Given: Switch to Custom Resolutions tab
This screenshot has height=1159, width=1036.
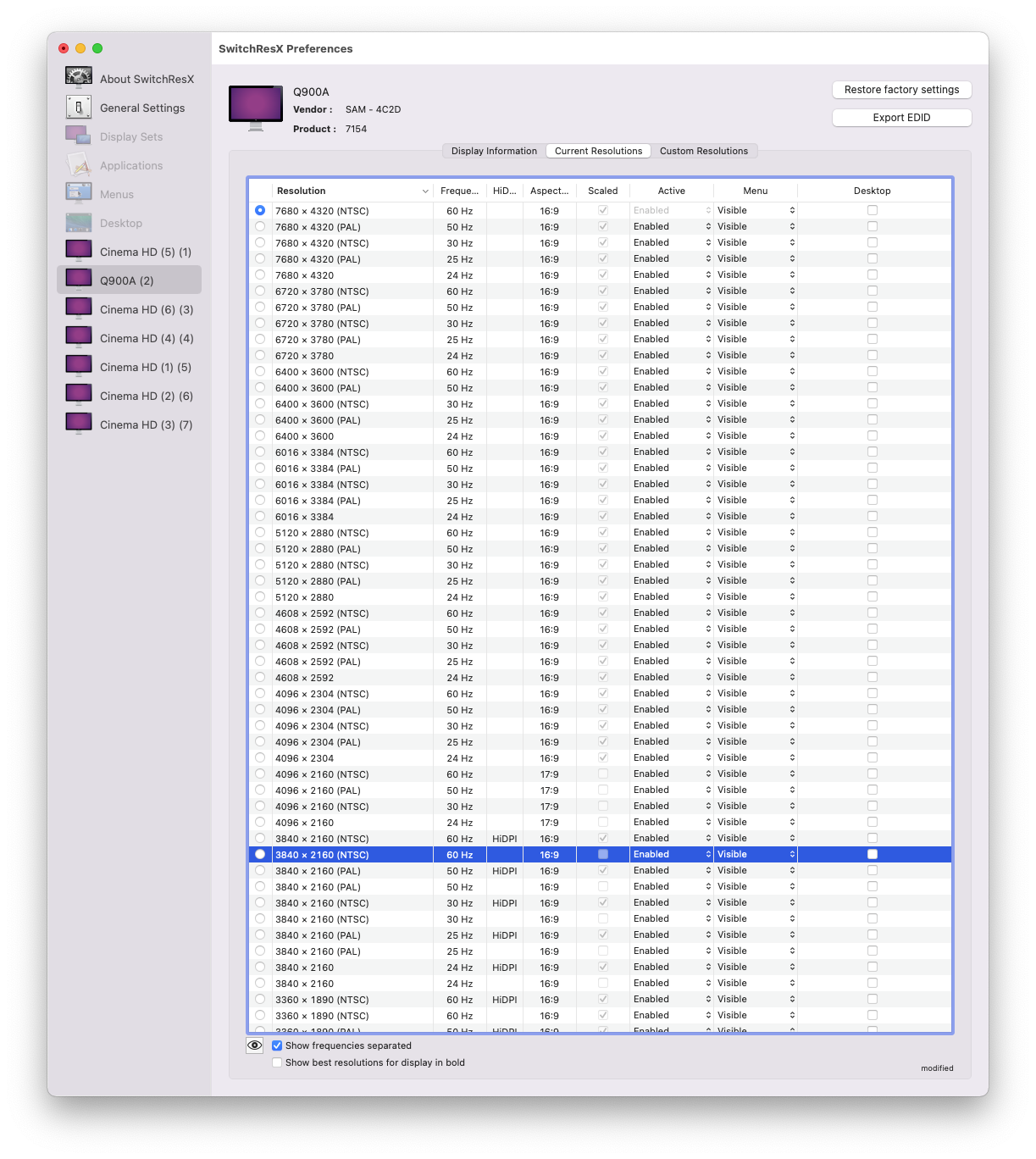Looking at the screenshot, I should coord(704,151).
